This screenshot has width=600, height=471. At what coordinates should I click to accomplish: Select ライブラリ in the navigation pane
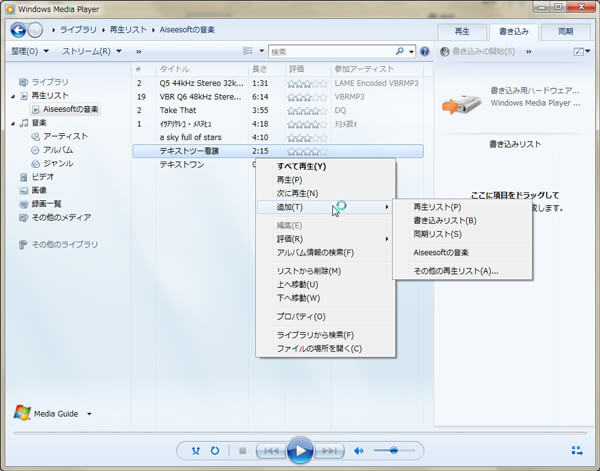pos(50,82)
